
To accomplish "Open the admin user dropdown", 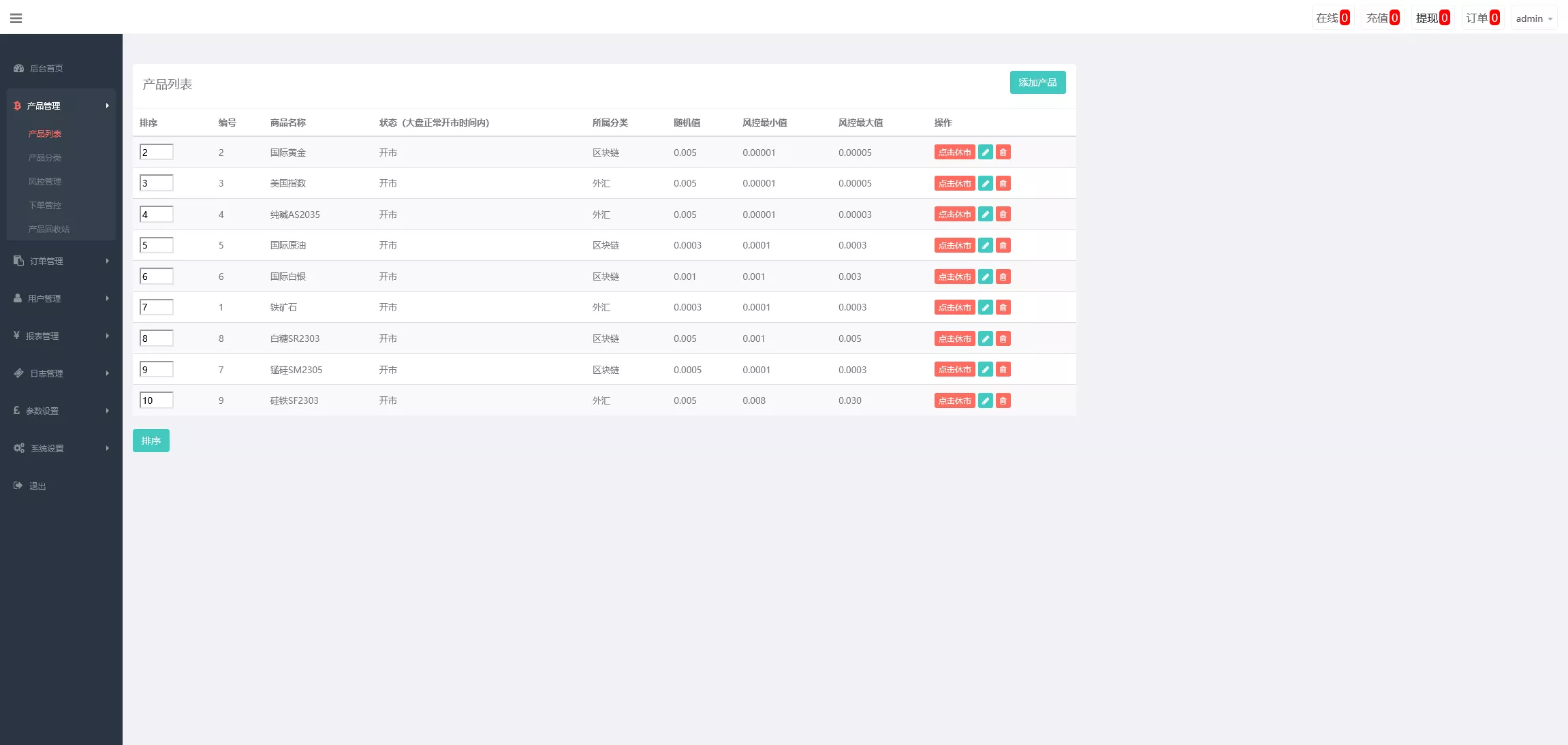I will pyautogui.click(x=1534, y=18).
